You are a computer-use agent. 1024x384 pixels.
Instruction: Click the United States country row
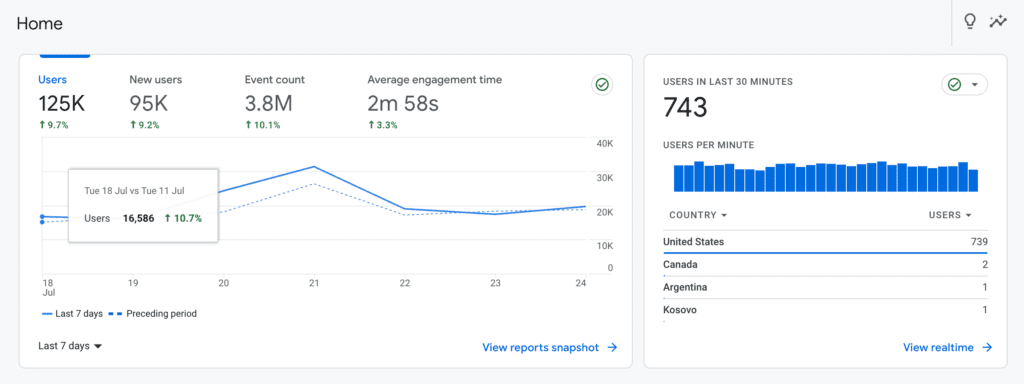pos(825,242)
